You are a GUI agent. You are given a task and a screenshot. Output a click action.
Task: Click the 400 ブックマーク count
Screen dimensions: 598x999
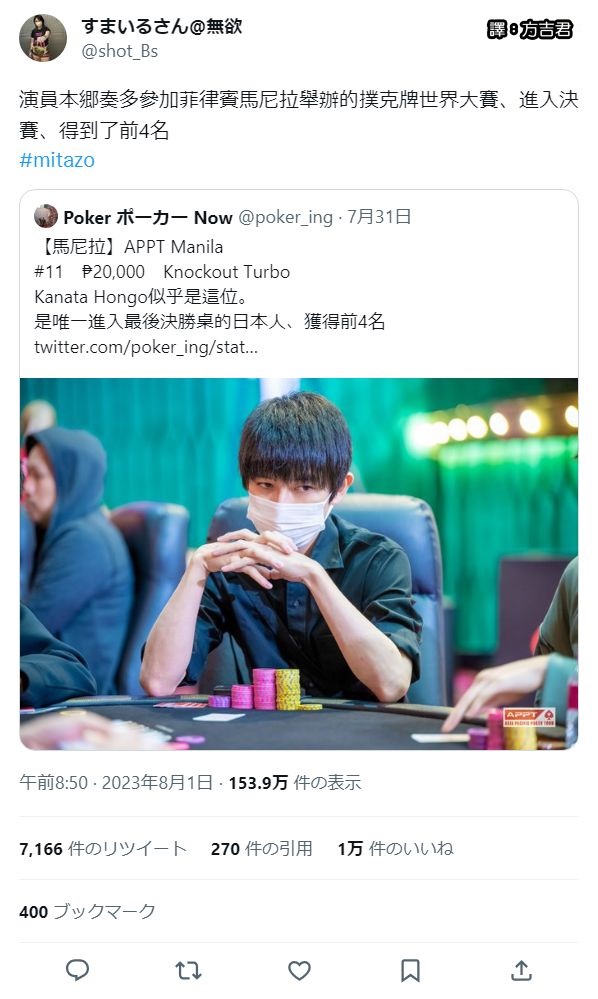click(x=87, y=912)
